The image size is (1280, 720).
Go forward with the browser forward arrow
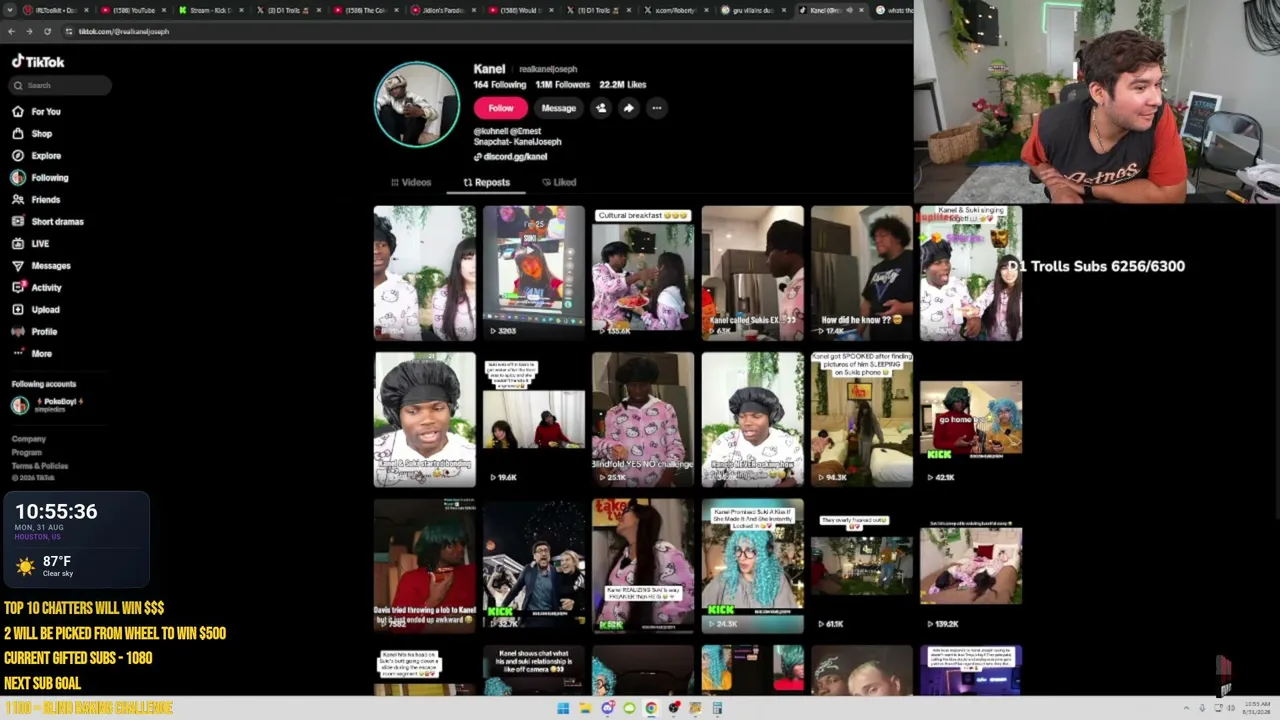tap(29, 31)
